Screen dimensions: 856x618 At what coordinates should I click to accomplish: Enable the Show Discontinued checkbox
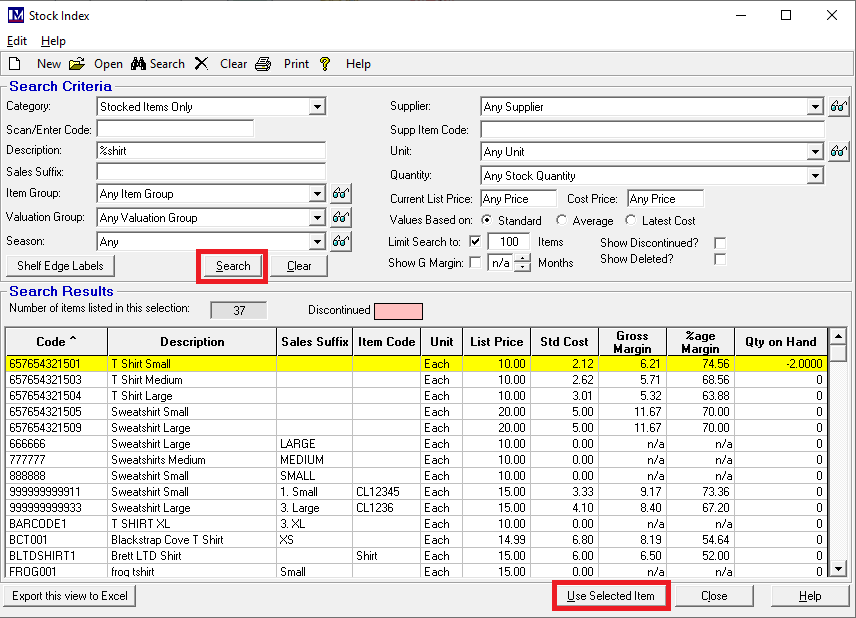click(720, 243)
